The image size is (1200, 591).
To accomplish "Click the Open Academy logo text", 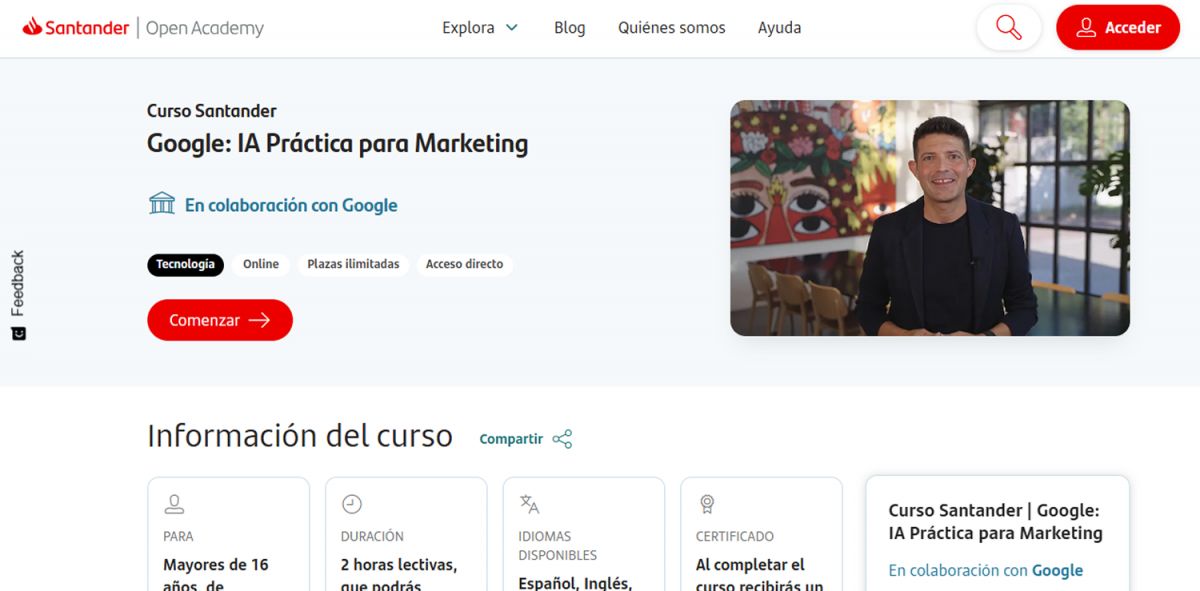I will 205,28.
